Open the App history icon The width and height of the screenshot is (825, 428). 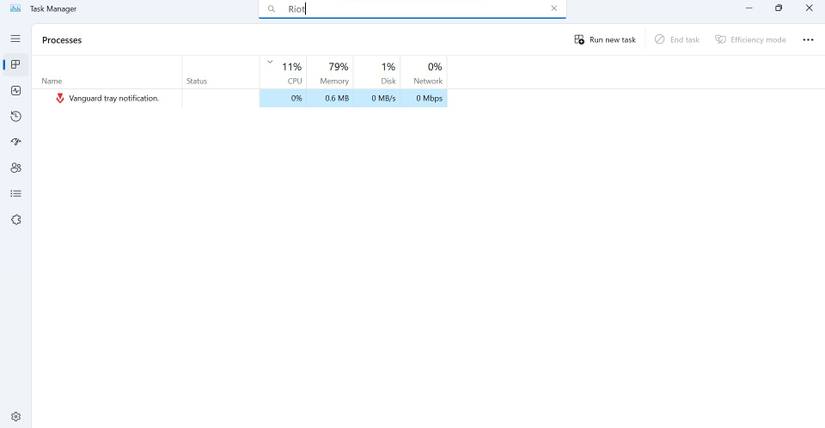15,116
